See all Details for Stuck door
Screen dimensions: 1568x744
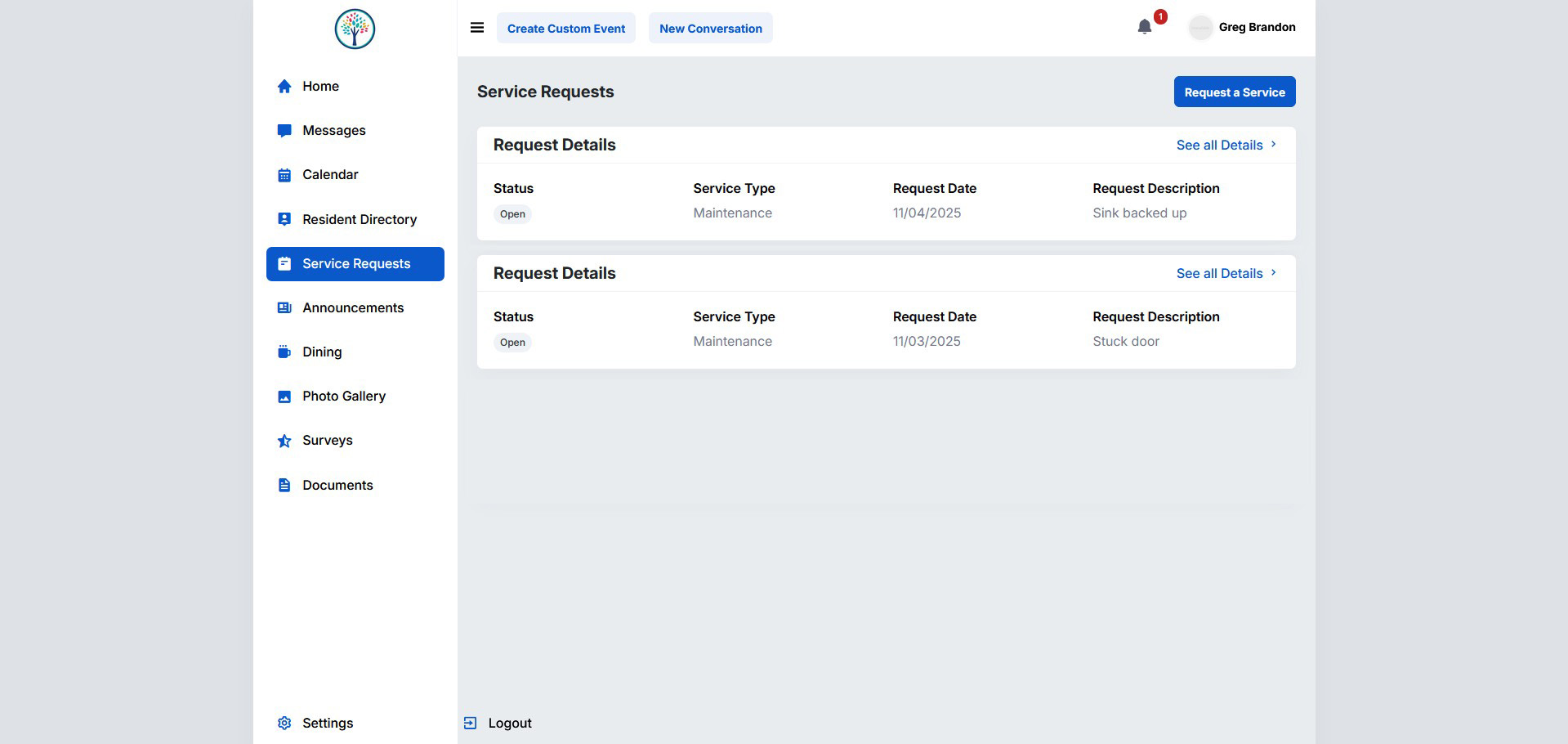coord(1219,274)
